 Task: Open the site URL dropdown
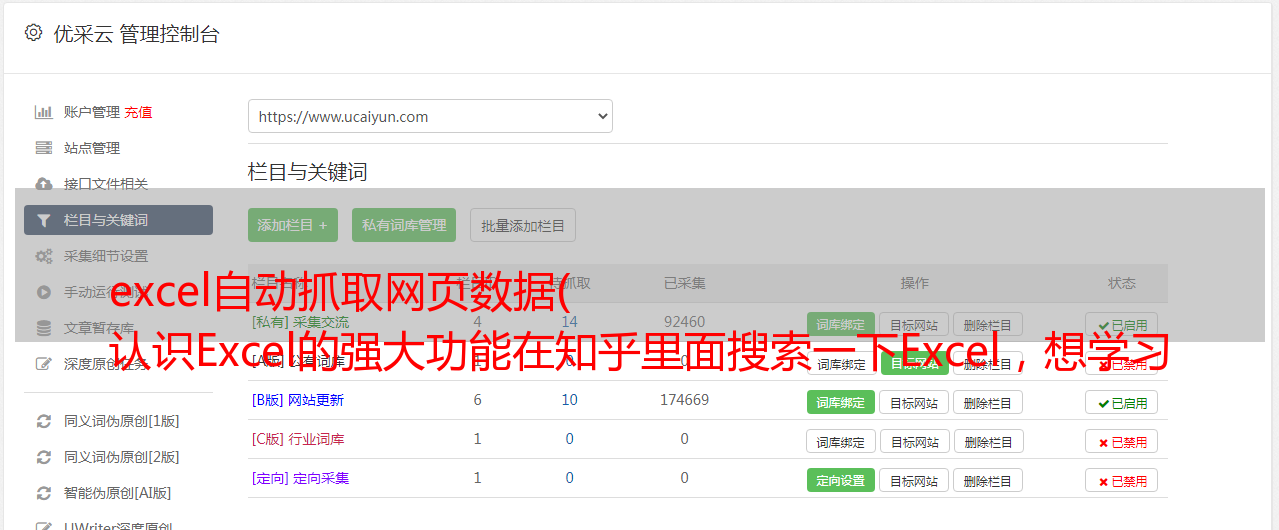[x=430, y=116]
